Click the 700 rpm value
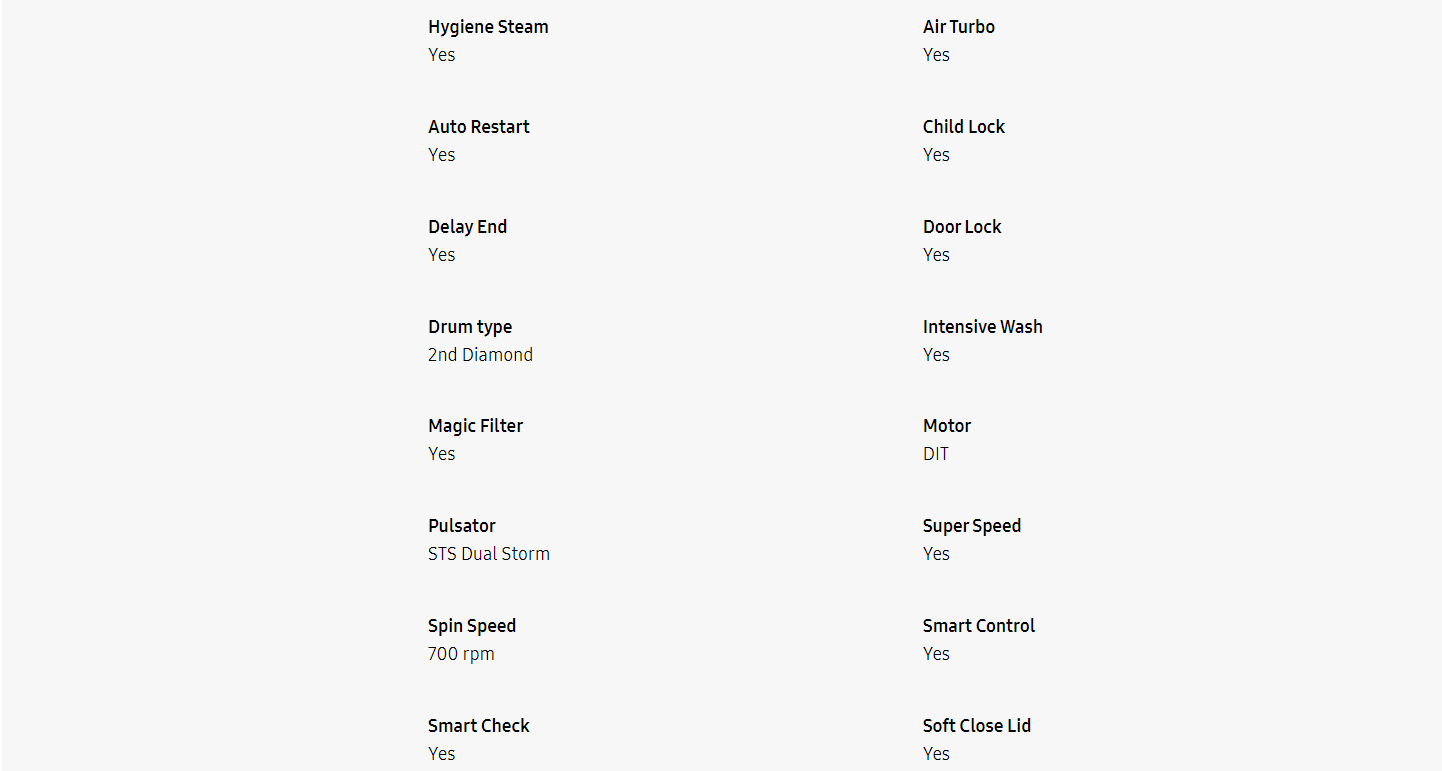The image size is (1442, 771). point(461,654)
